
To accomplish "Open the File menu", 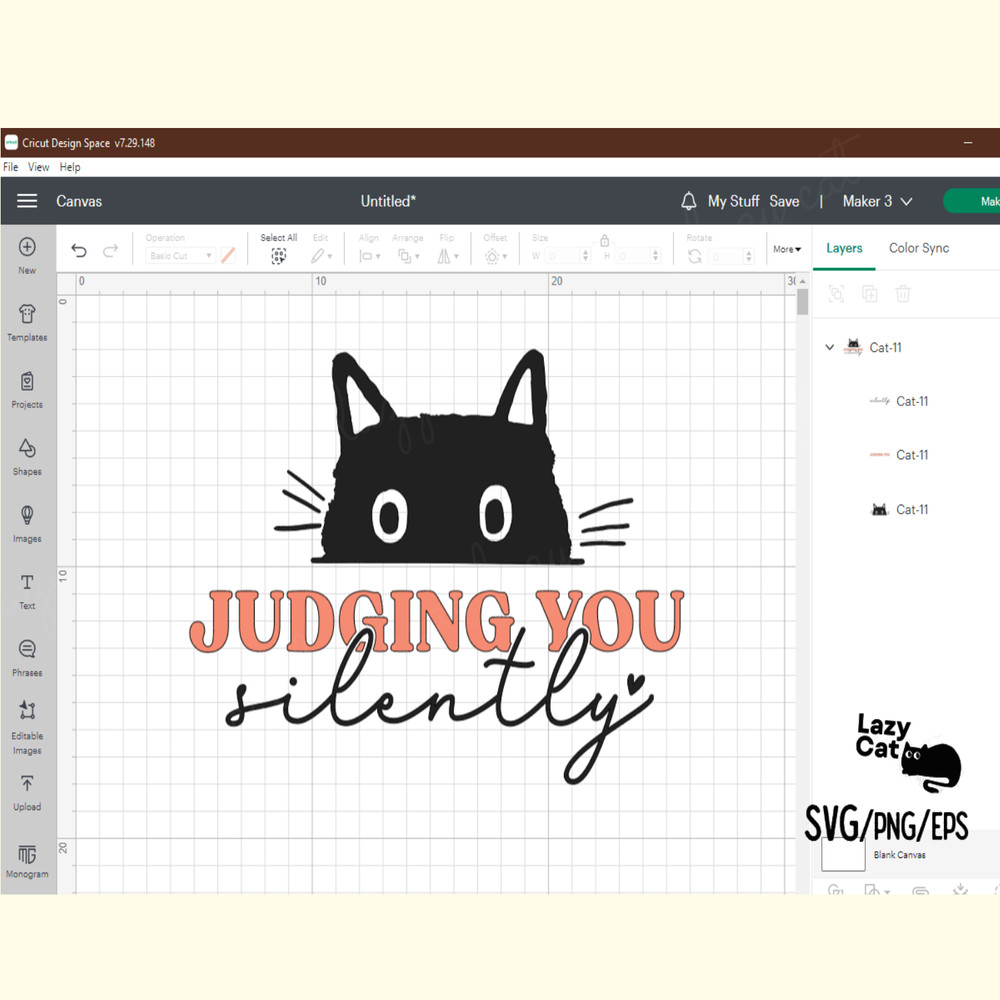I will (11, 167).
